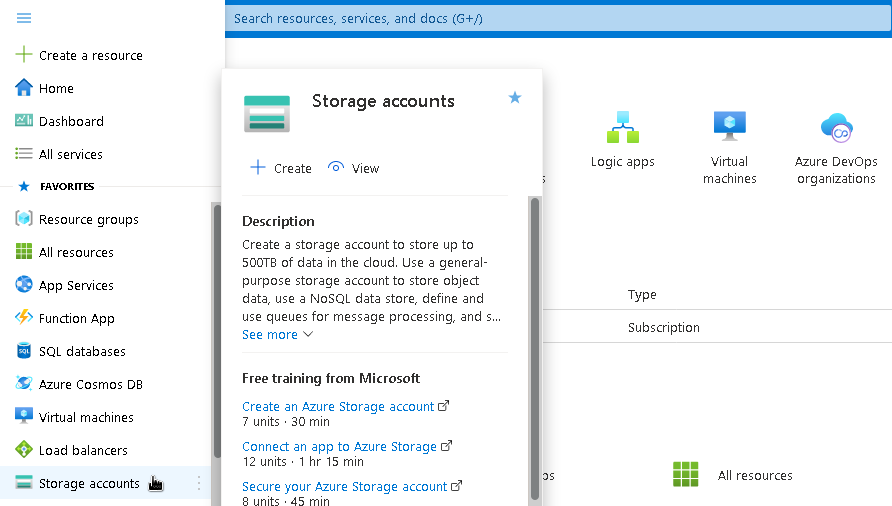Click the Azure DevOps organizations label
This screenshot has width=892, height=506.
coord(836,170)
